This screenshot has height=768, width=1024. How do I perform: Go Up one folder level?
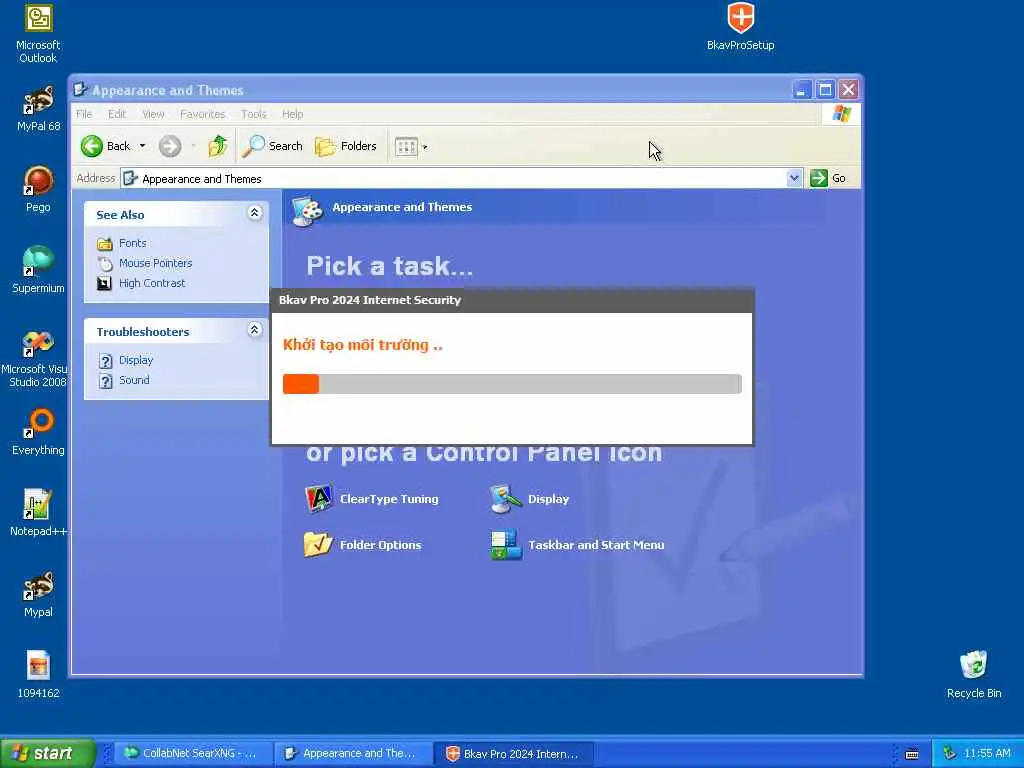click(x=218, y=146)
